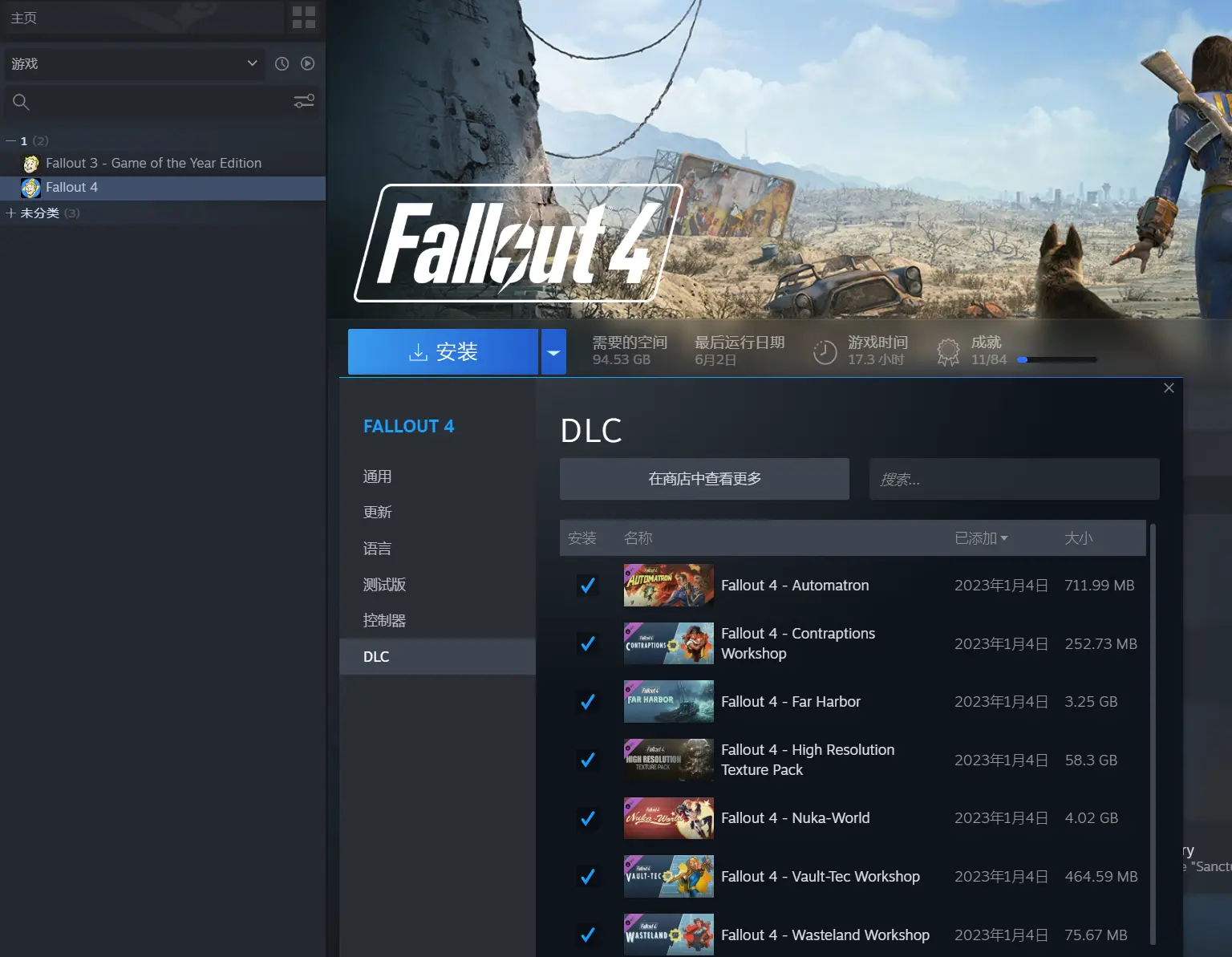
Task: Uncheck the Contraptions Workshop install checkbox
Action: (x=588, y=643)
